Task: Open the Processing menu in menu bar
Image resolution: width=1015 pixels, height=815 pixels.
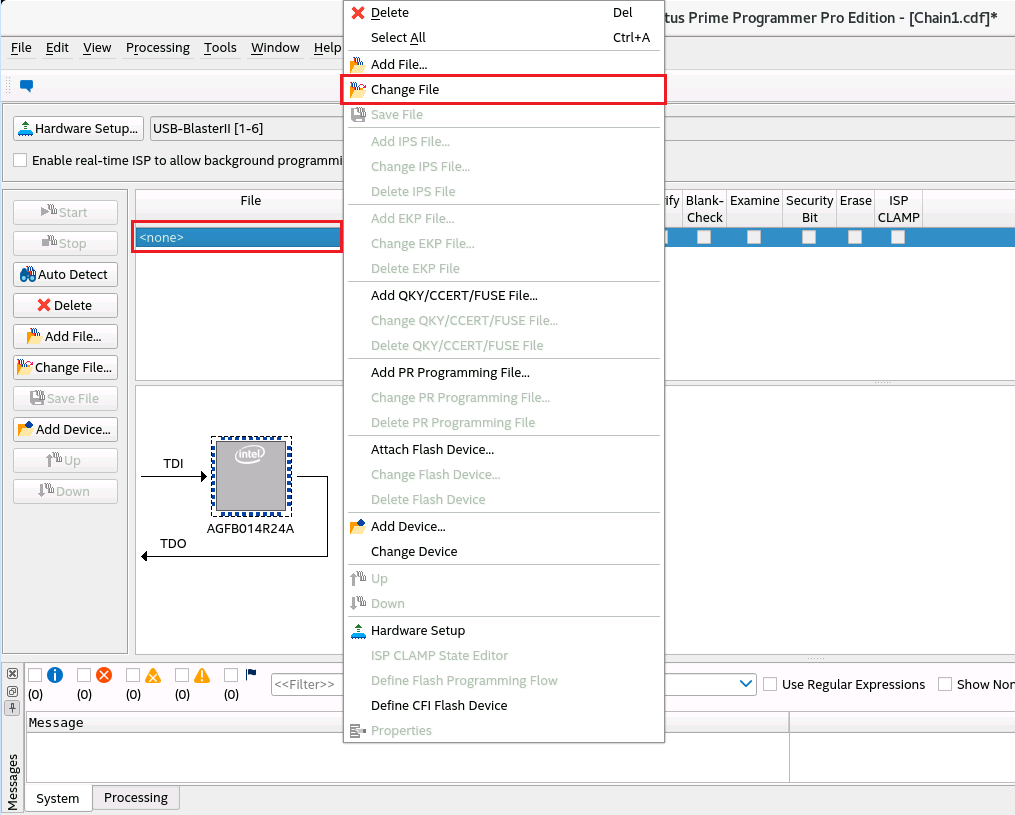Action: pos(157,48)
